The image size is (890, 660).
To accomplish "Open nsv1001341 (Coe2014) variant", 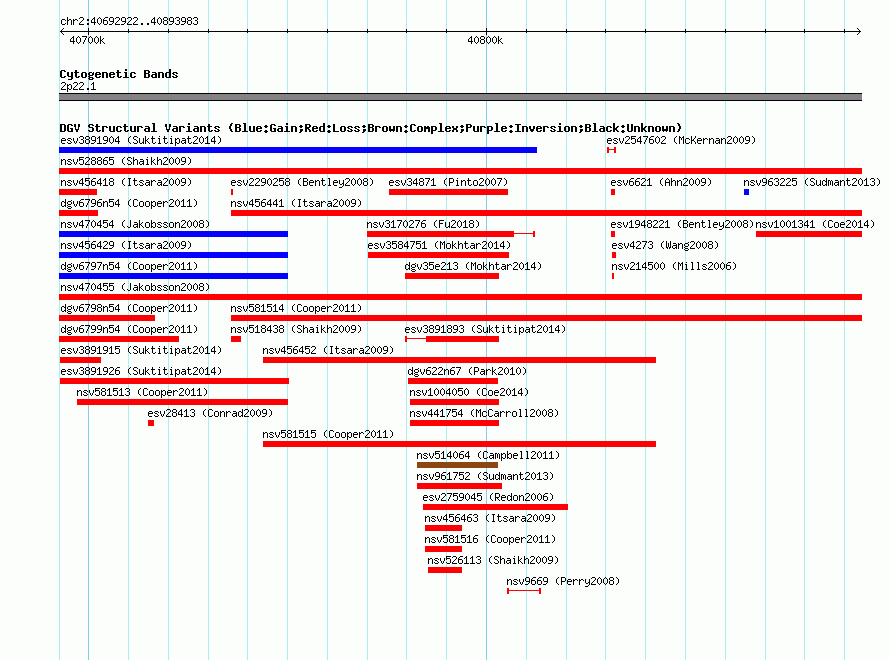I will [815, 224].
